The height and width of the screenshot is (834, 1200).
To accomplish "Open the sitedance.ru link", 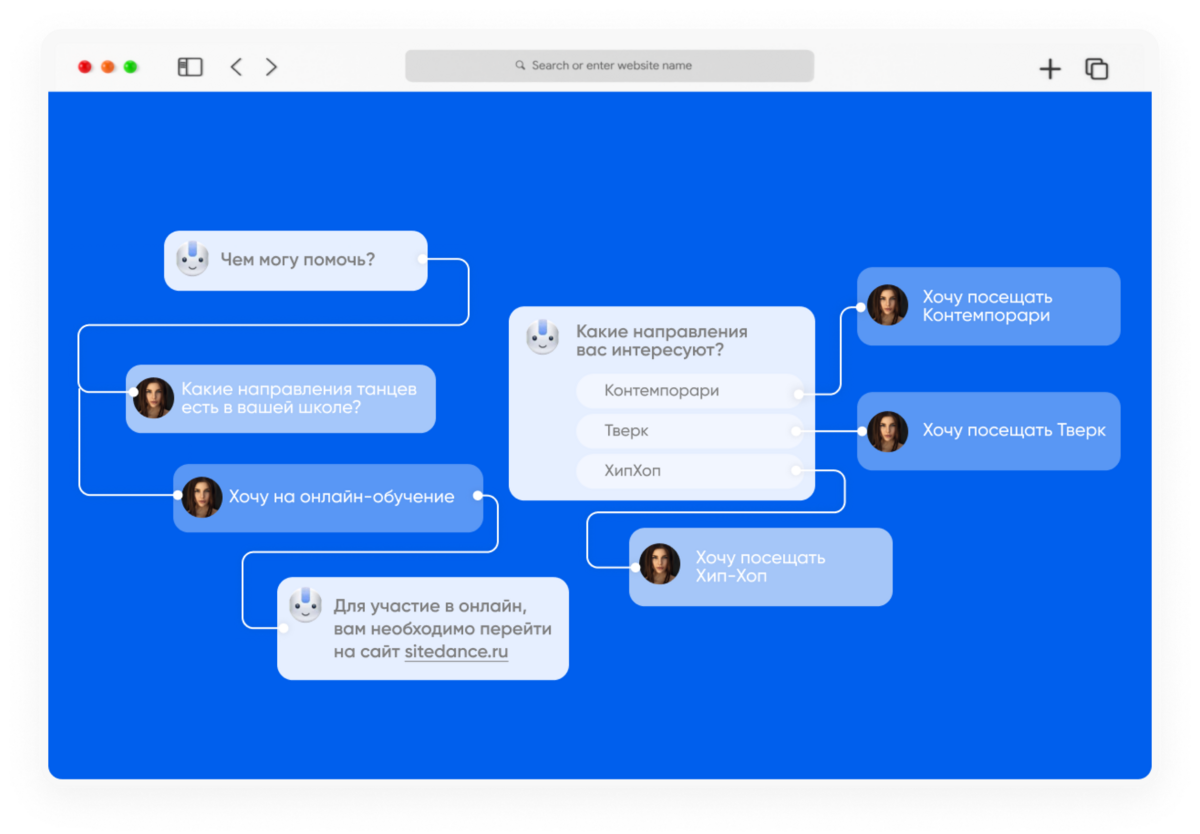I will pos(456,652).
